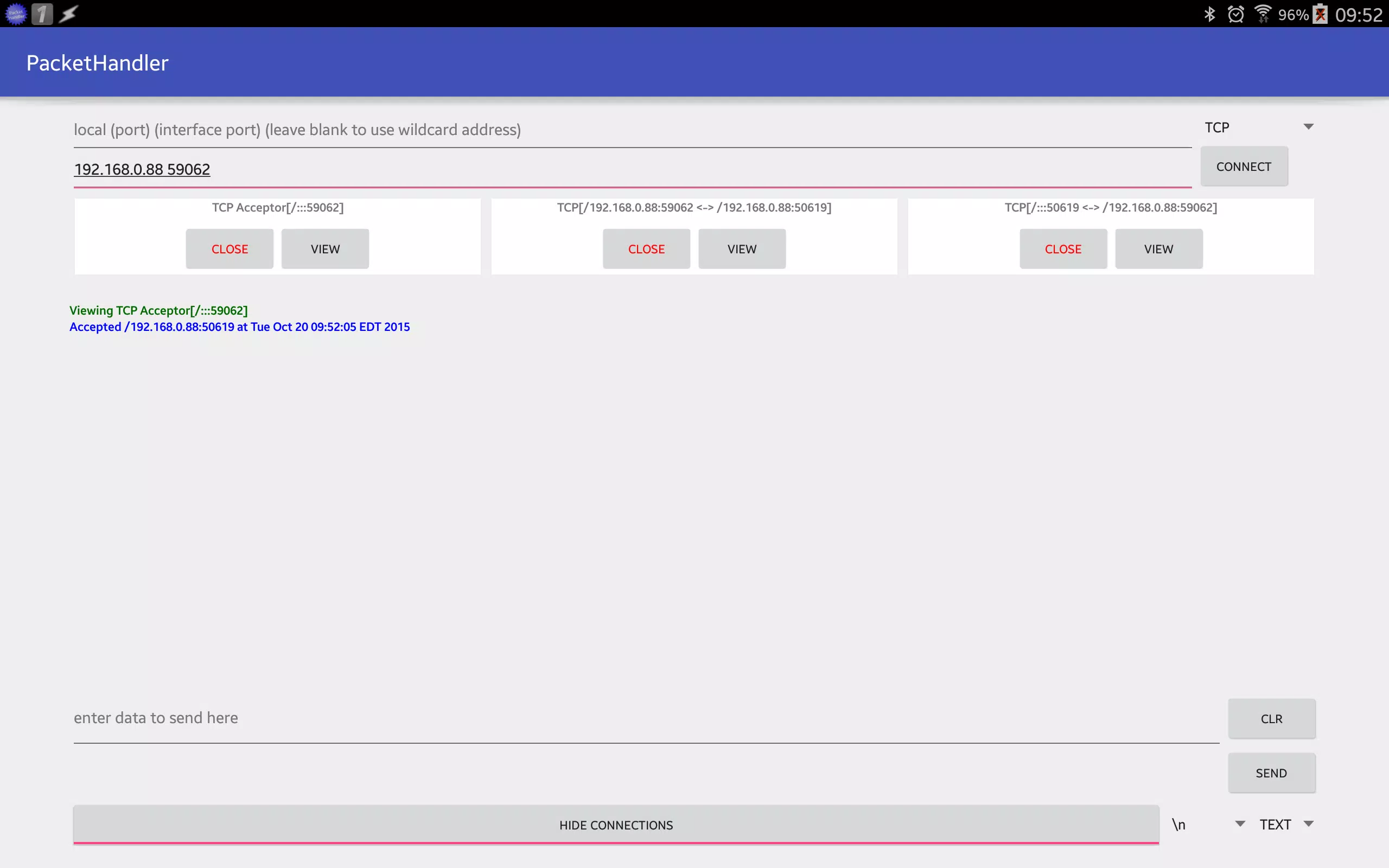This screenshot has height=868, width=1389.
Task: View the 59062 <-> 50619 TCP connection
Action: tap(742, 249)
